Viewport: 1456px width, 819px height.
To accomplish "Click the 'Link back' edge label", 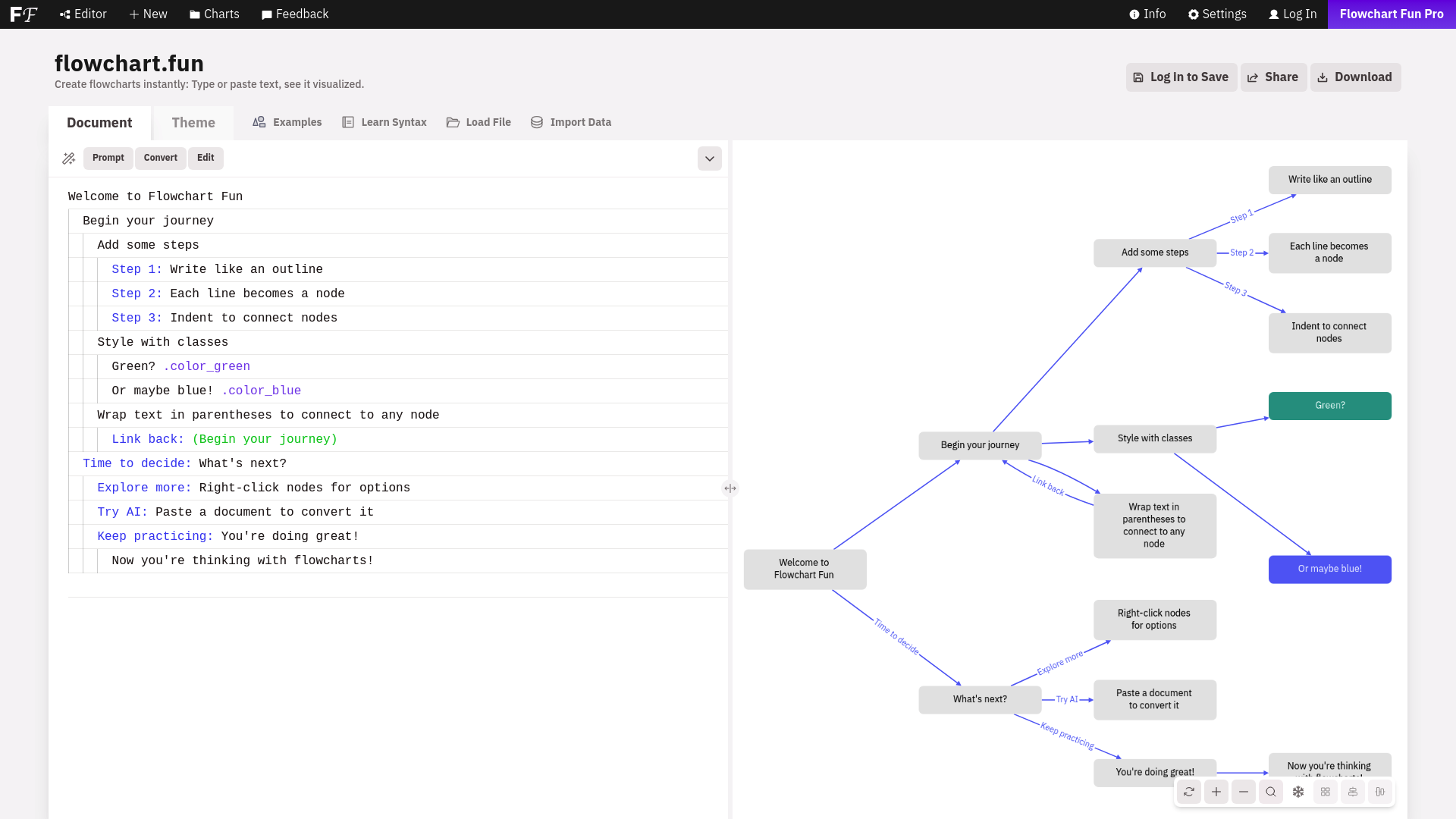I will tap(1048, 485).
